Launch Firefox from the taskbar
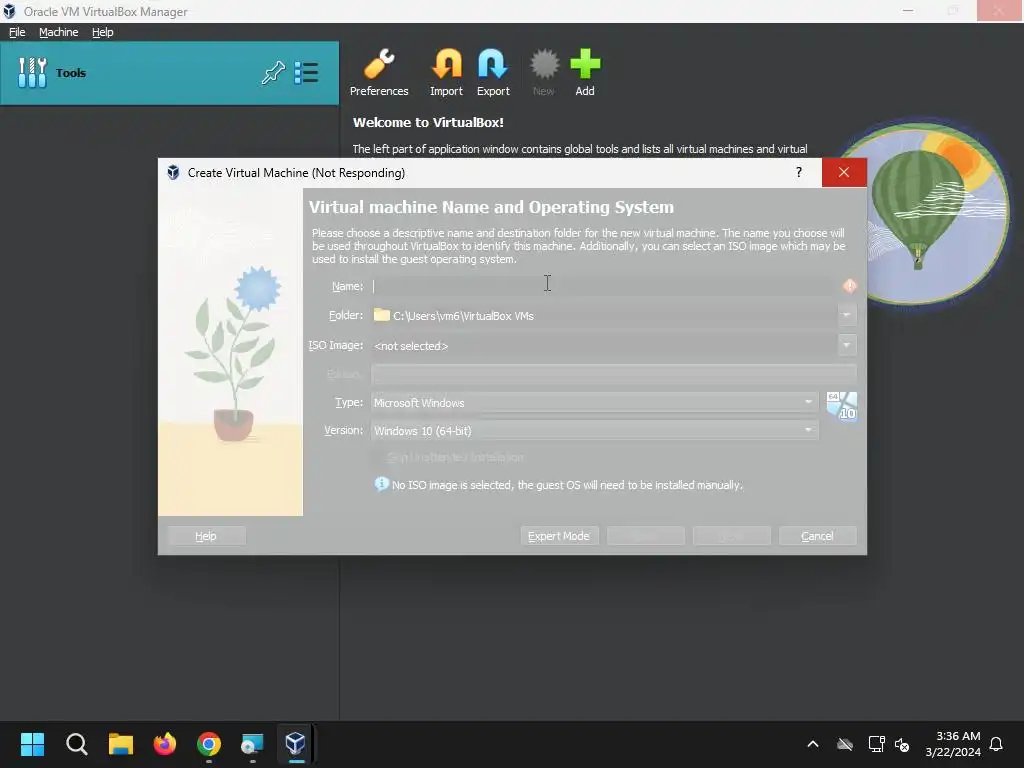1024x768 pixels. click(165, 744)
